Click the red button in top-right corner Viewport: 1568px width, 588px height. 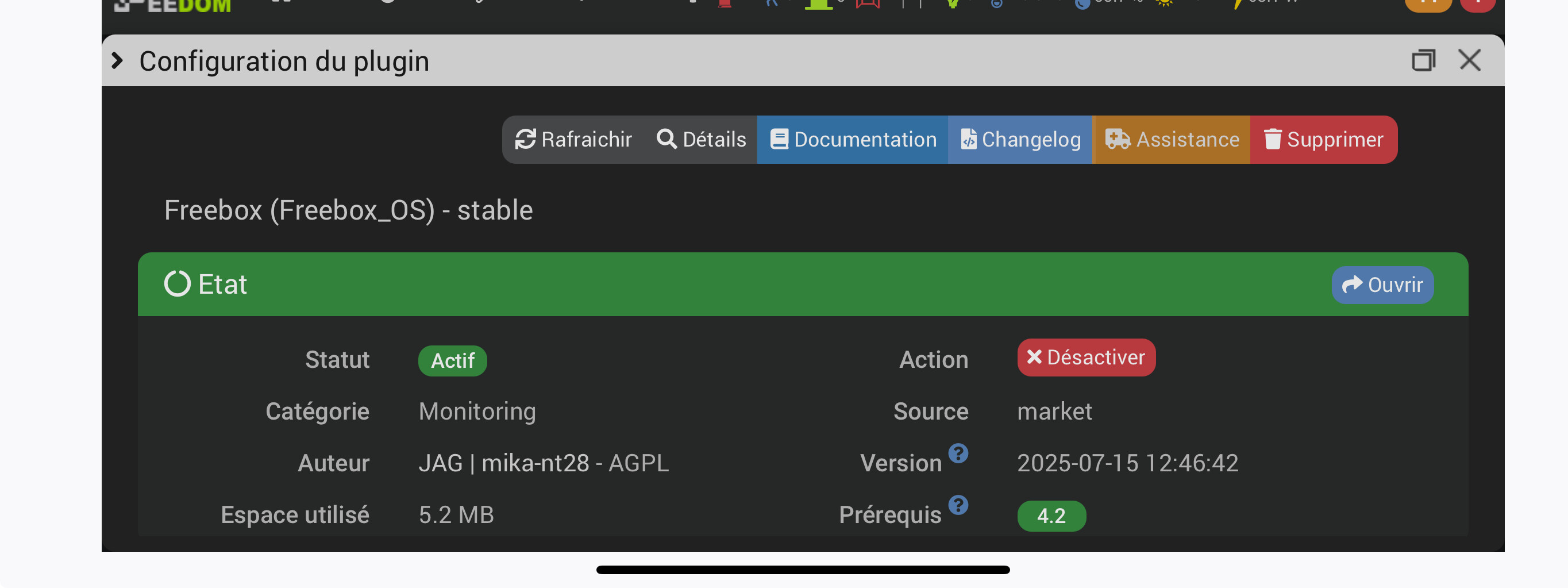pyautogui.click(x=1477, y=4)
